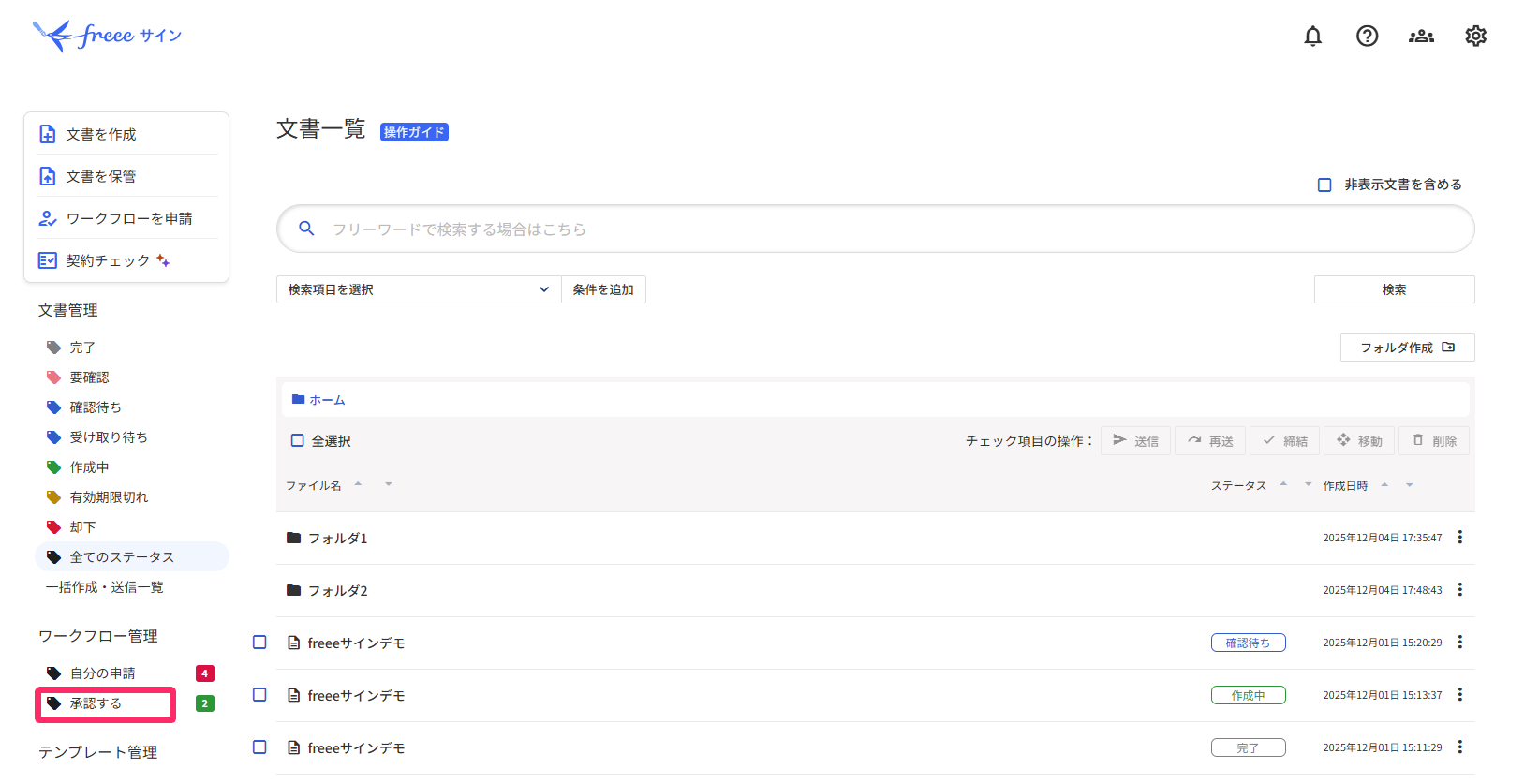Filter by 確認待ち status in sidebar
The width and height of the screenshot is (1539, 784).
[x=96, y=407]
